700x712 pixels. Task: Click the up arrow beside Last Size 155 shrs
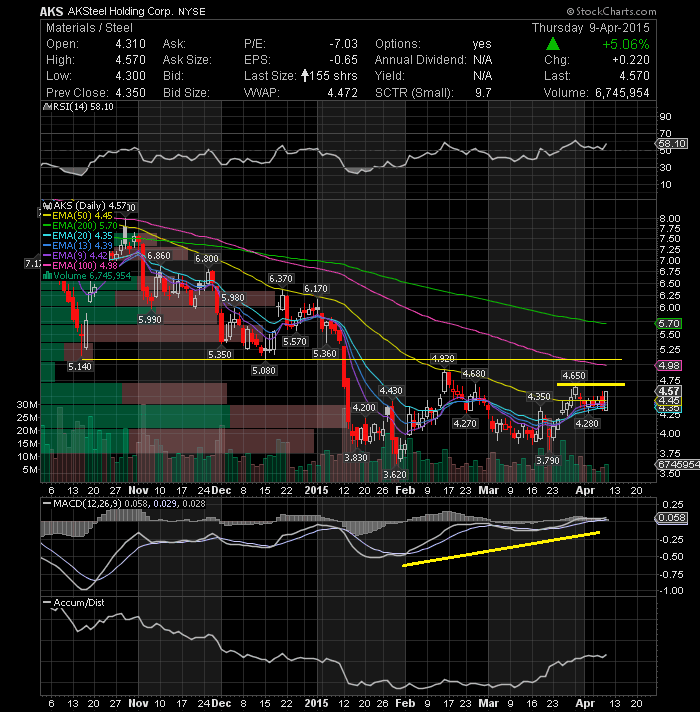305,75
